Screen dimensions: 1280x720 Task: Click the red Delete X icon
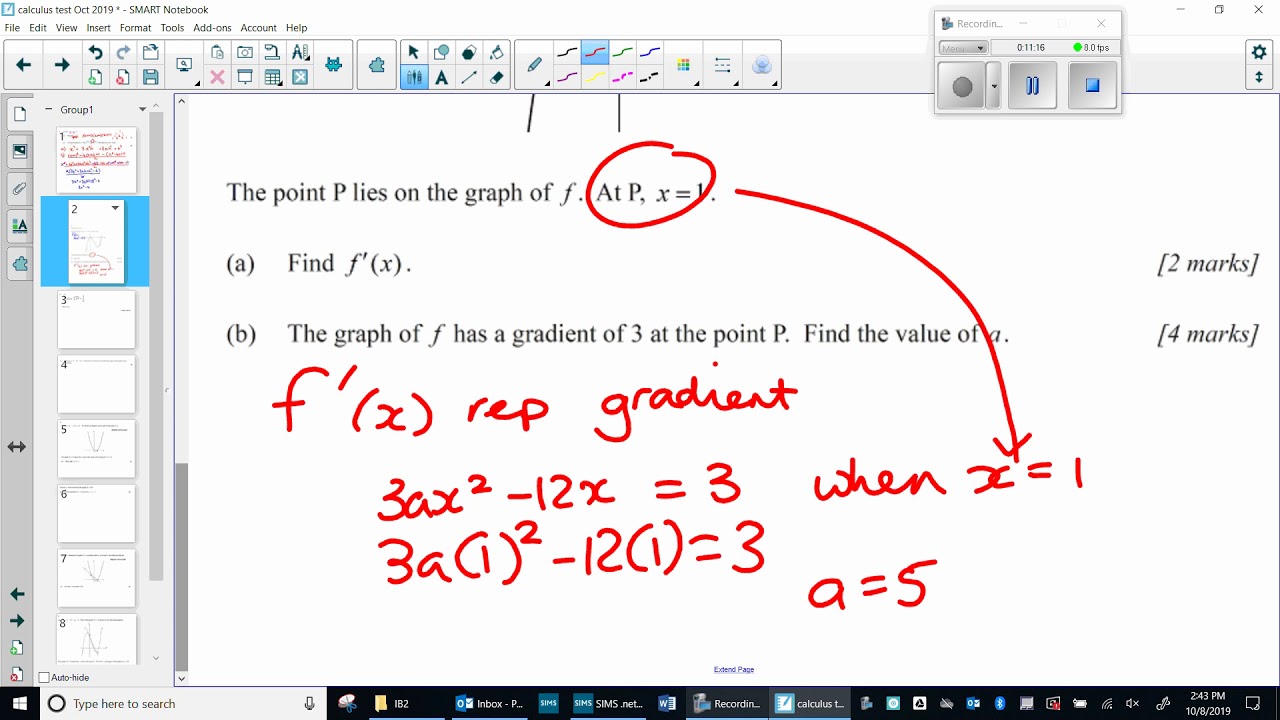217,77
